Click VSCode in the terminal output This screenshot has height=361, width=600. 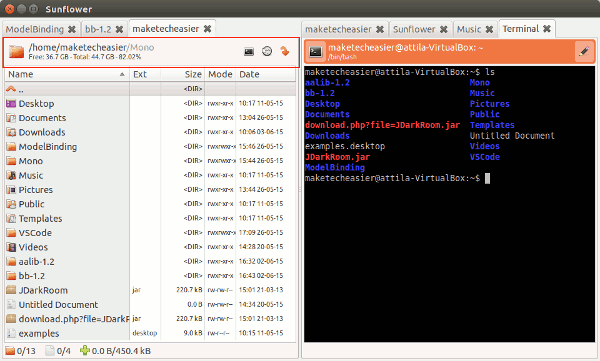(485, 157)
